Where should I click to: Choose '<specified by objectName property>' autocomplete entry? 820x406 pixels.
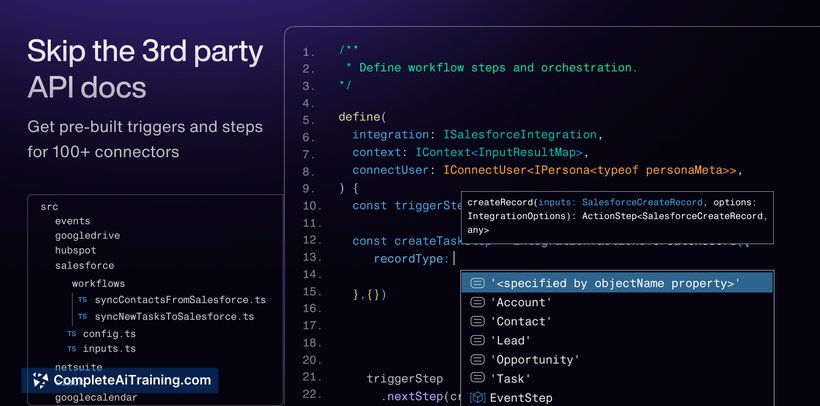pos(617,283)
